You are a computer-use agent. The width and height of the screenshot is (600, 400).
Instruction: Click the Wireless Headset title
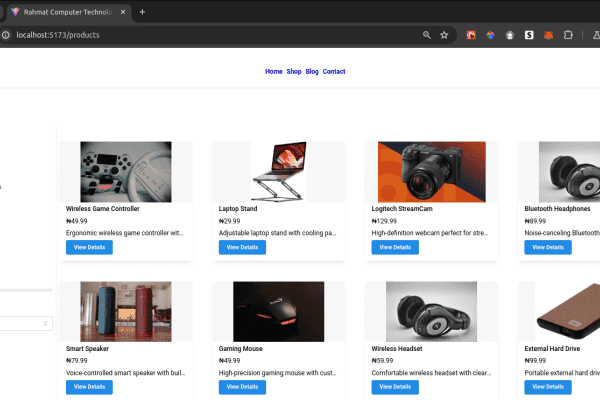click(x=397, y=349)
